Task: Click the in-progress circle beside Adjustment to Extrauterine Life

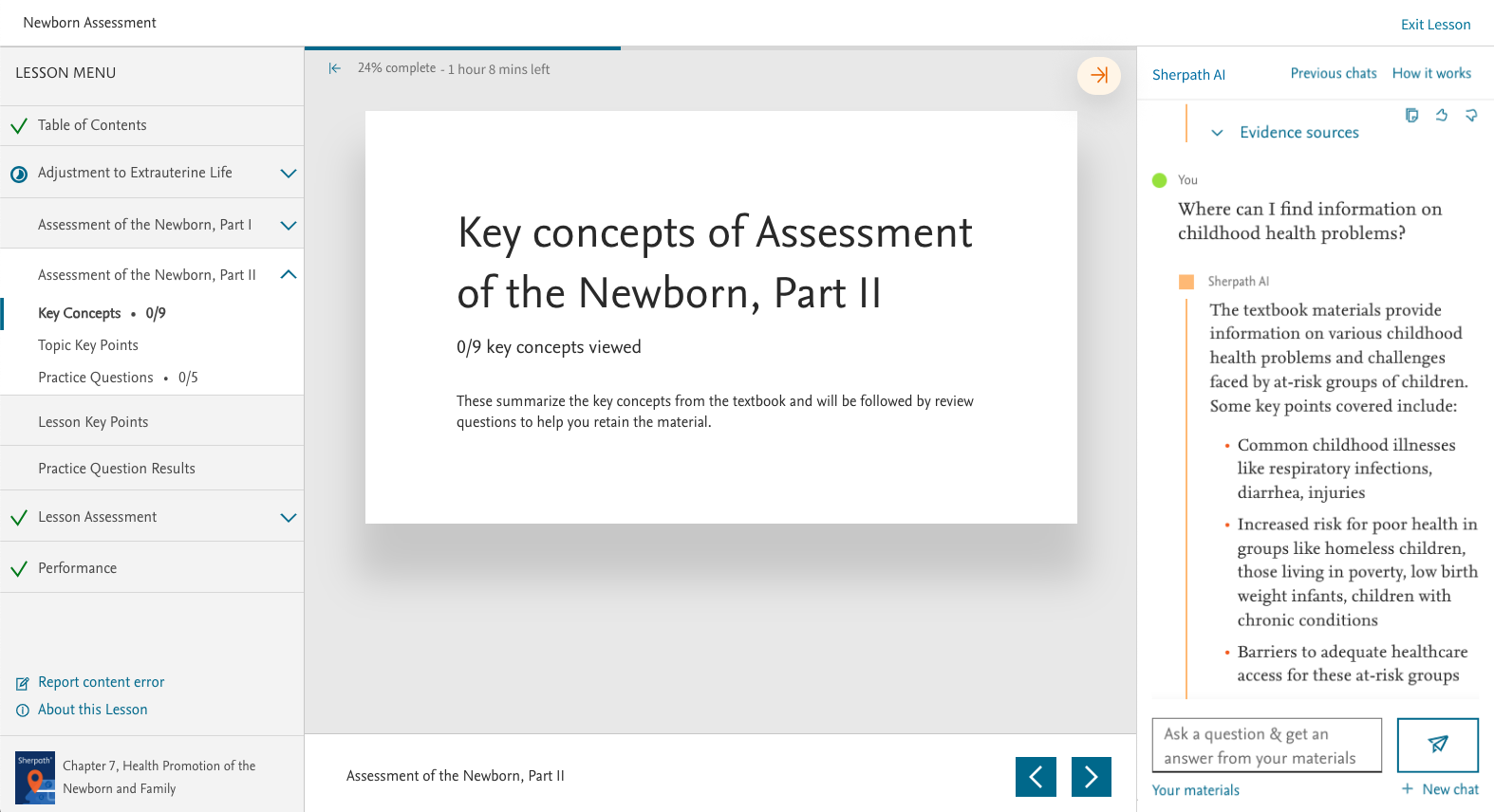Action: [x=18, y=174]
